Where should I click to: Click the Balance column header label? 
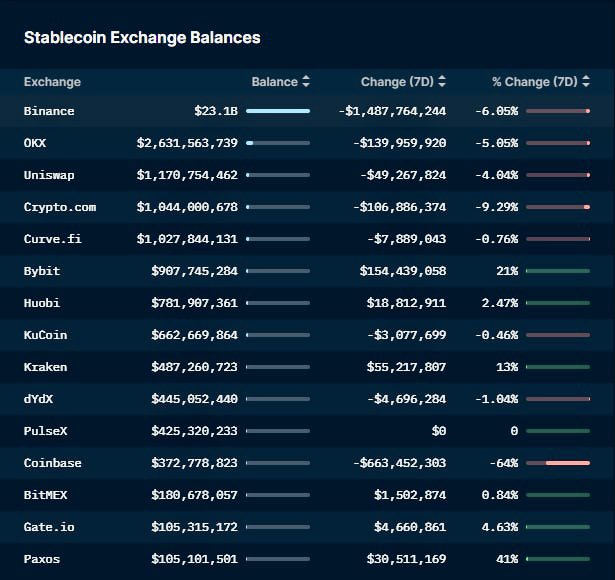tap(275, 82)
